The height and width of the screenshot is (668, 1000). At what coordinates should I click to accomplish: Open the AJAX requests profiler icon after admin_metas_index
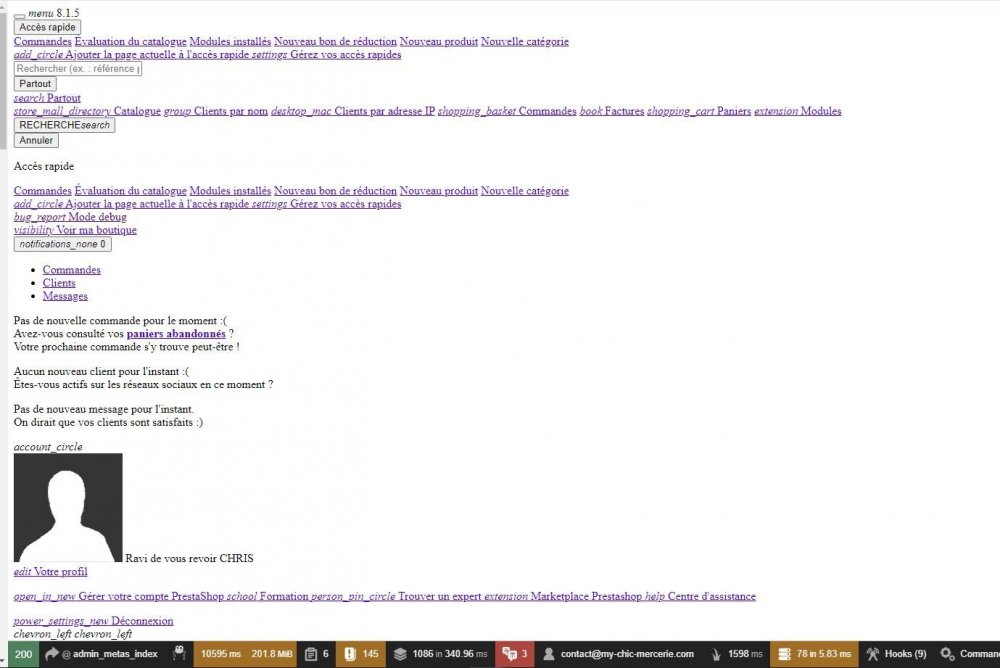pyautogui.click(x=179, y=654)
